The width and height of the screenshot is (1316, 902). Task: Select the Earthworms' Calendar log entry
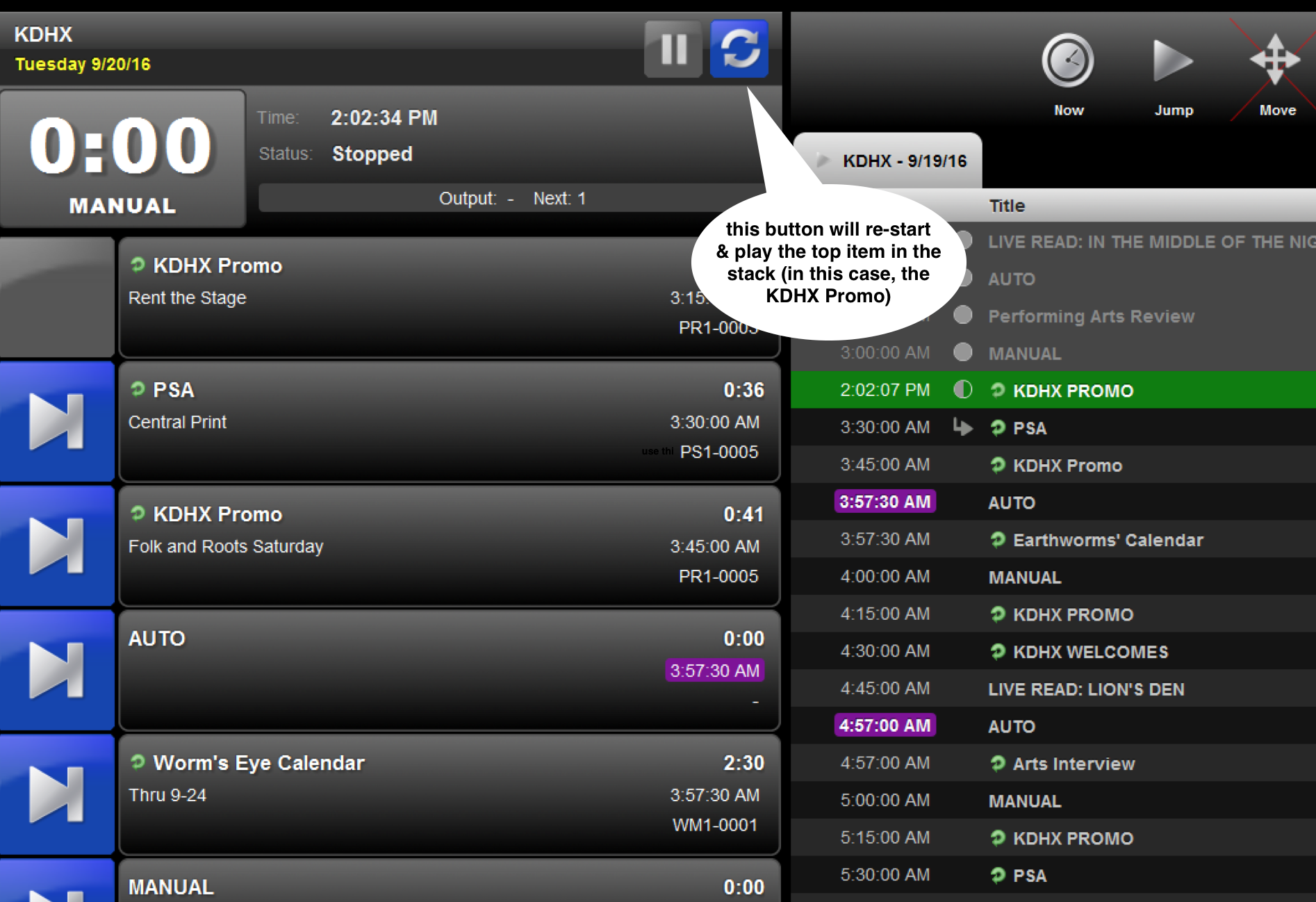coord(1108,540)
